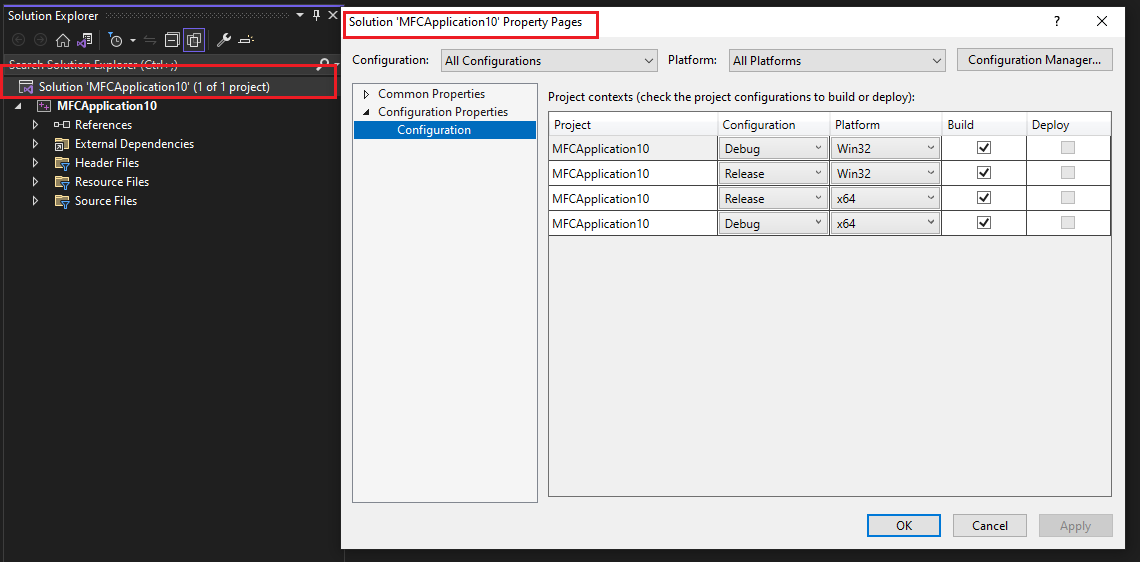Open Release configuration dropdown in Win32 row

point(773,173)
